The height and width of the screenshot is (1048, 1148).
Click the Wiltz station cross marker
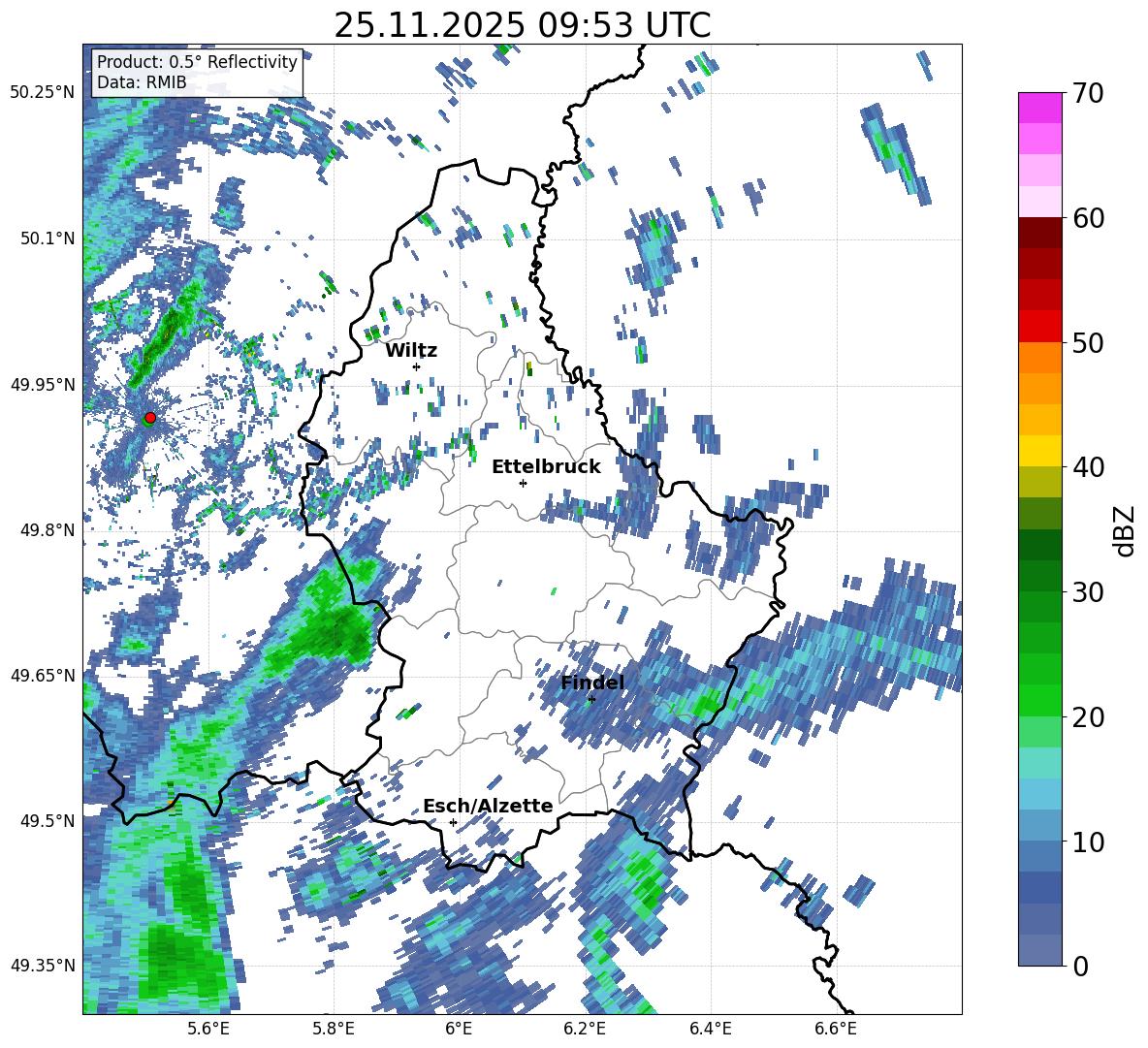(x=417, y=366)
